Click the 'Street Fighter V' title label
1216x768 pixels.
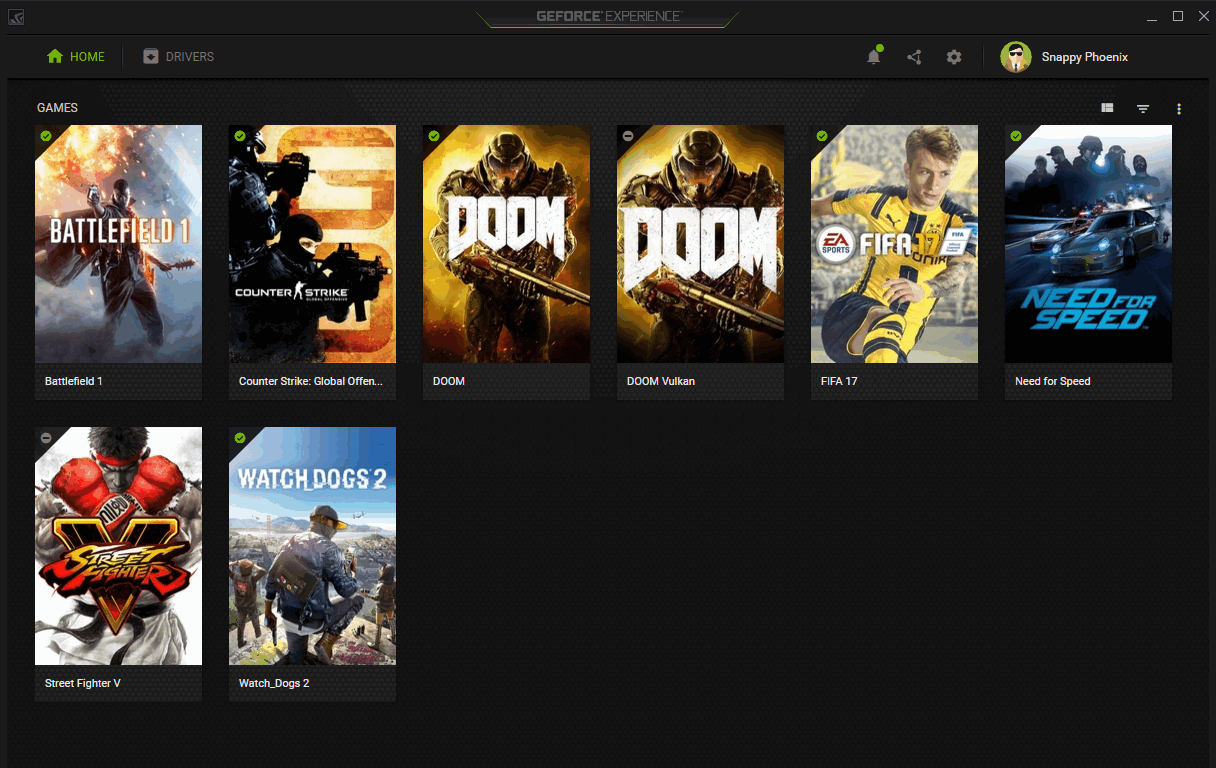click(83, 683)
